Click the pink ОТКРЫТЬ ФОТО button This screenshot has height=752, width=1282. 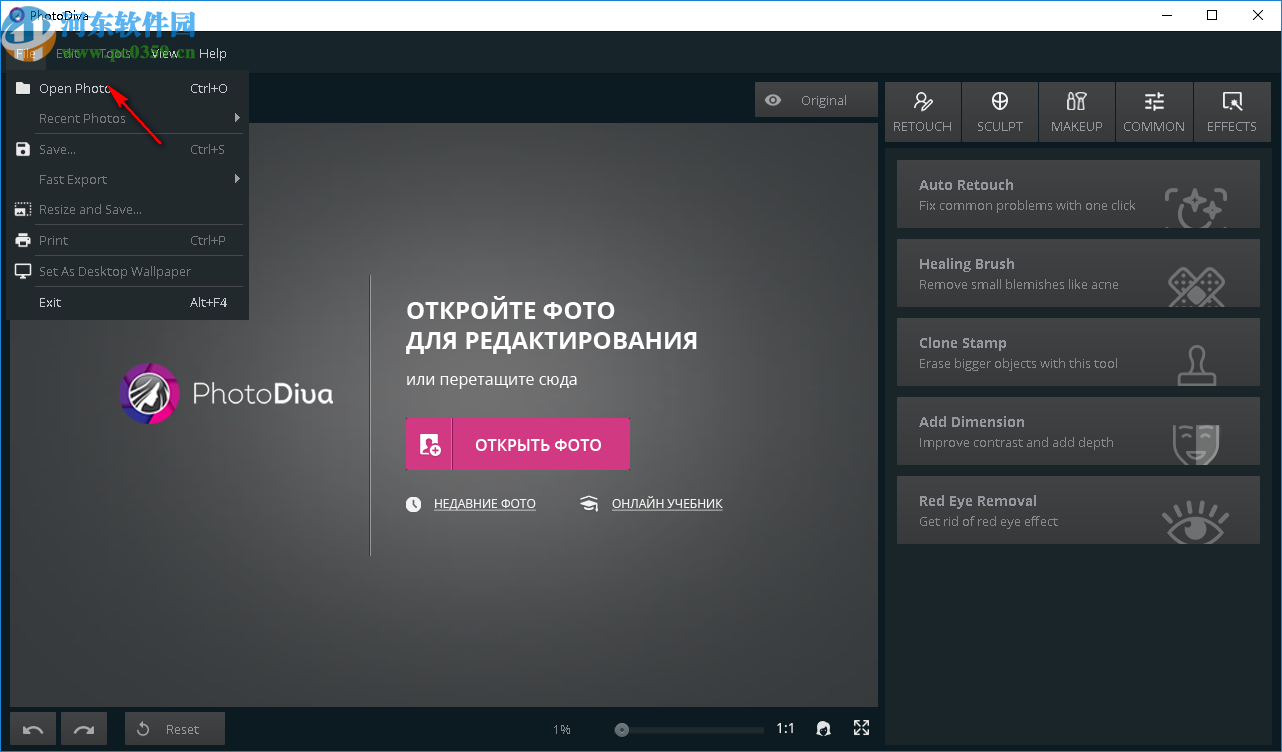click(x=518, y=444)
